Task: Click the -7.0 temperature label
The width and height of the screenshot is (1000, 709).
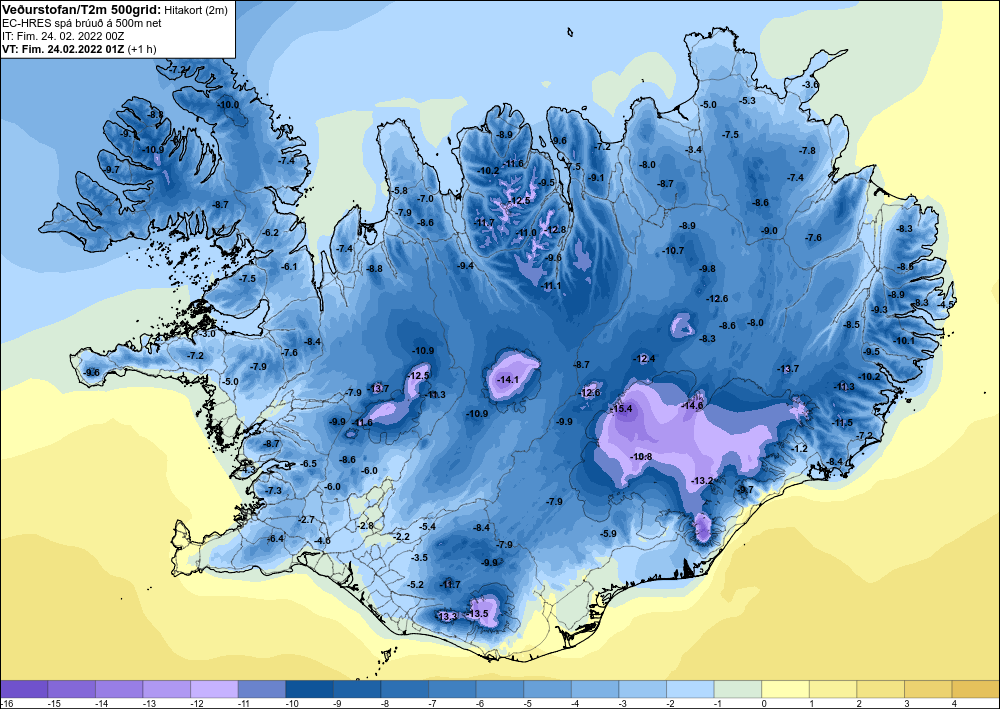Action: pos(425,199)
